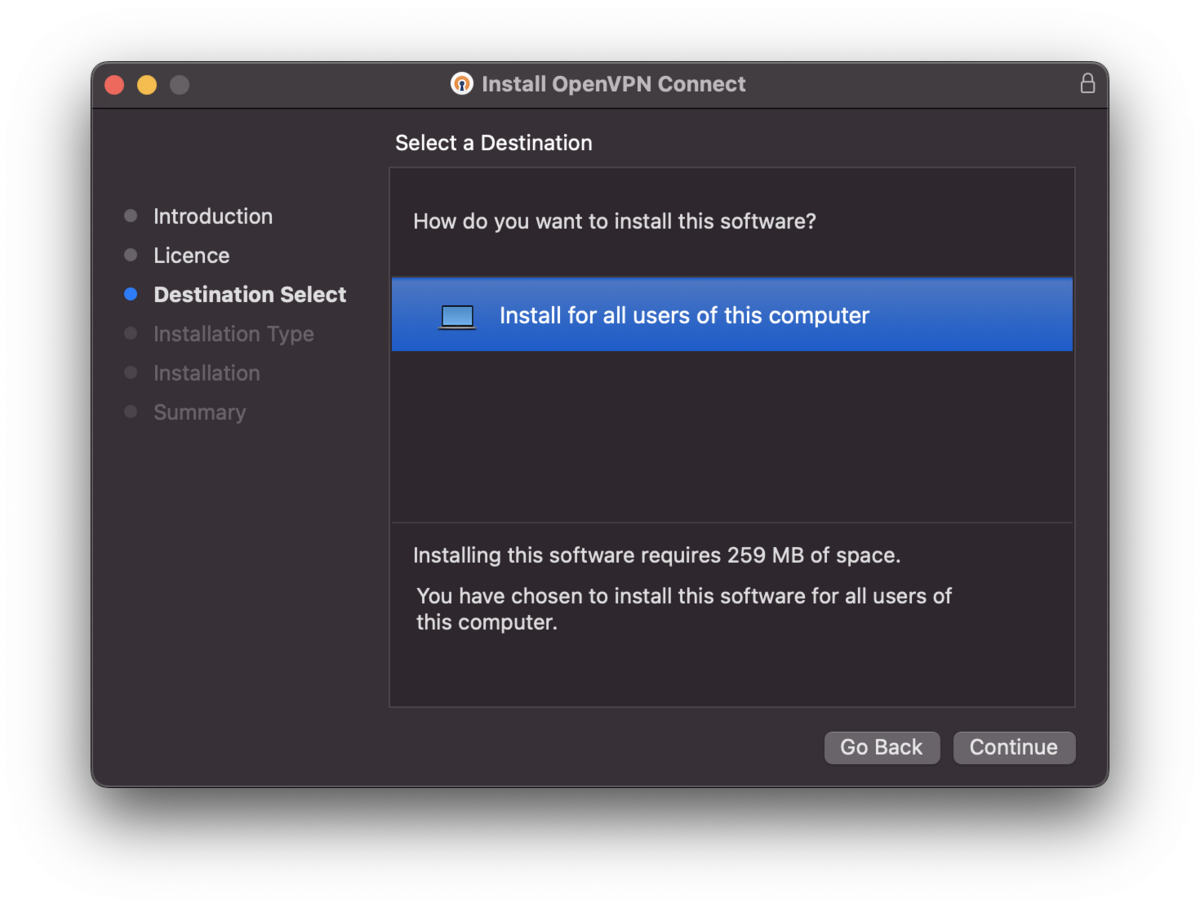The height and width of the screenshot is (908, 1200).
Task: Select the Licence step label
Action: pos(191,255)
